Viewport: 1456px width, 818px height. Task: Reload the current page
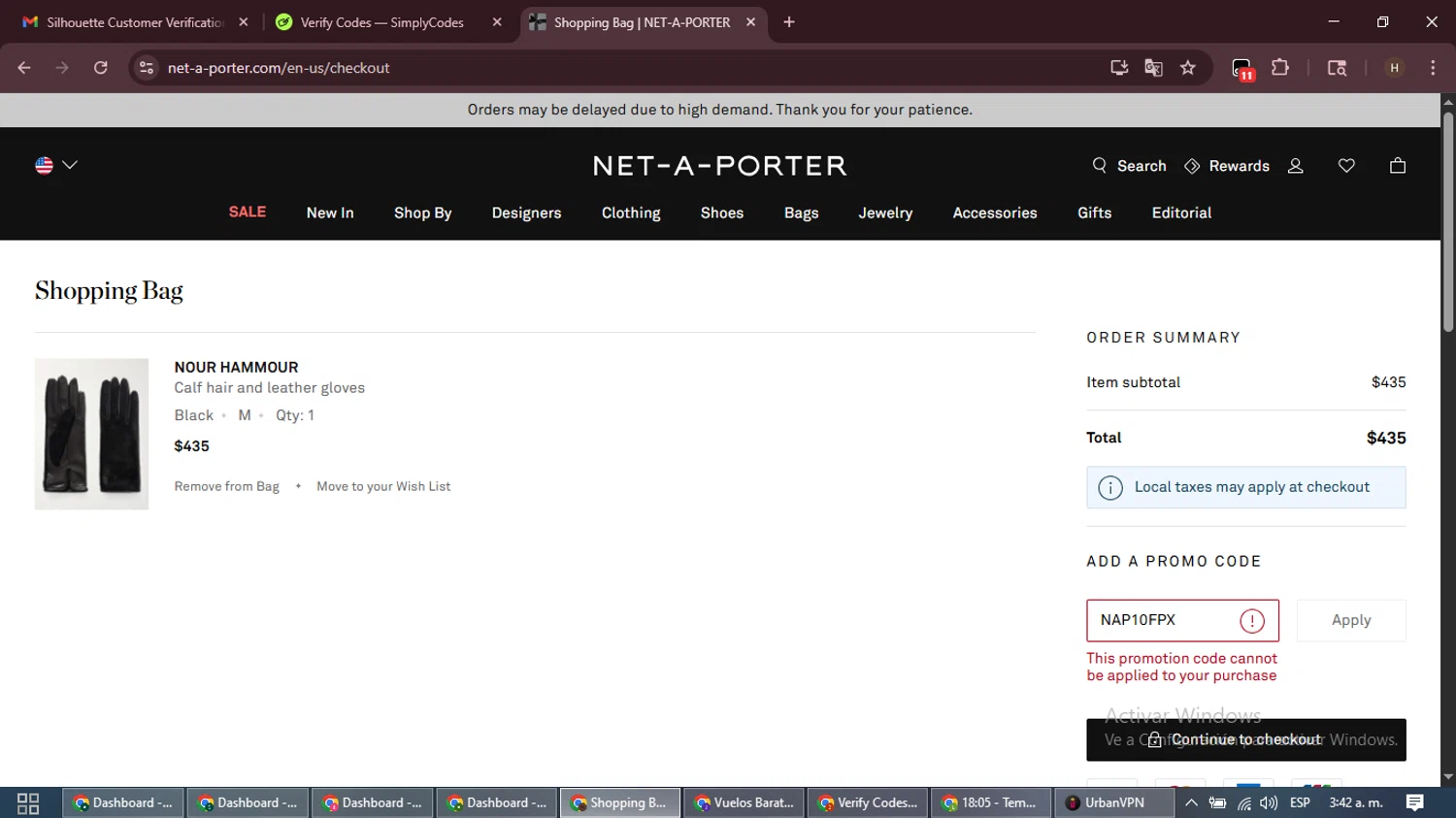(101, 68)
